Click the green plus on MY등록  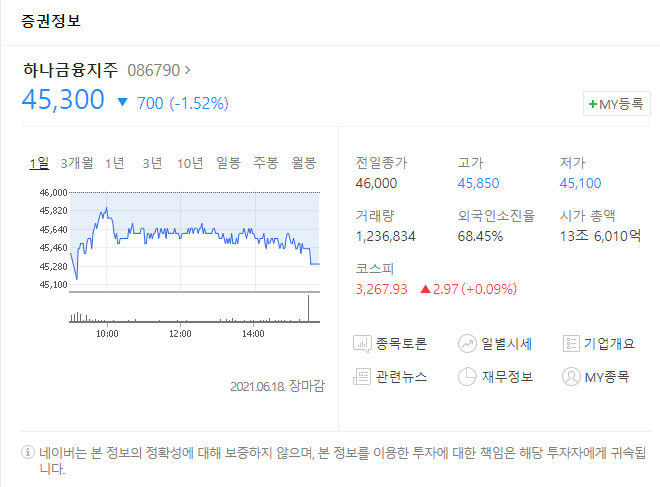[593, 104]
